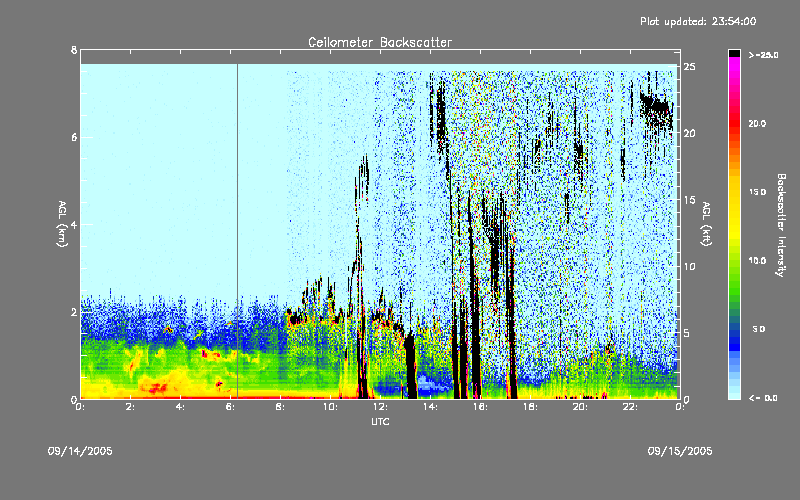Click the '22:' UTC time tick
The height and width of the screenshot is (500, 800).
pyautogui.click(x=630, y=407)
